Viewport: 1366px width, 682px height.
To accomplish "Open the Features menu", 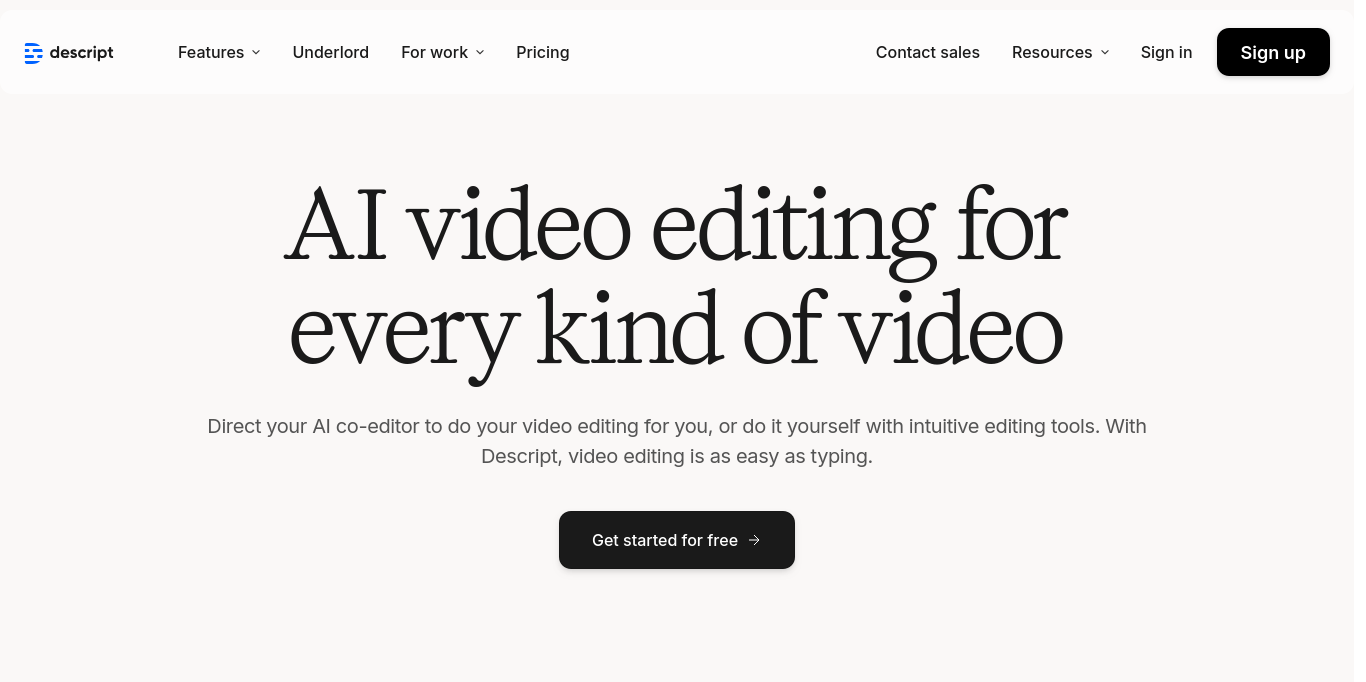I will pyautogui.click(x=211, y=53).
